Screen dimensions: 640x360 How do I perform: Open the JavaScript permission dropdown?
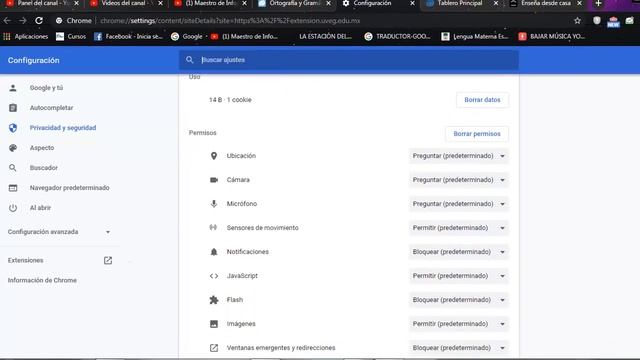point(458,276)
